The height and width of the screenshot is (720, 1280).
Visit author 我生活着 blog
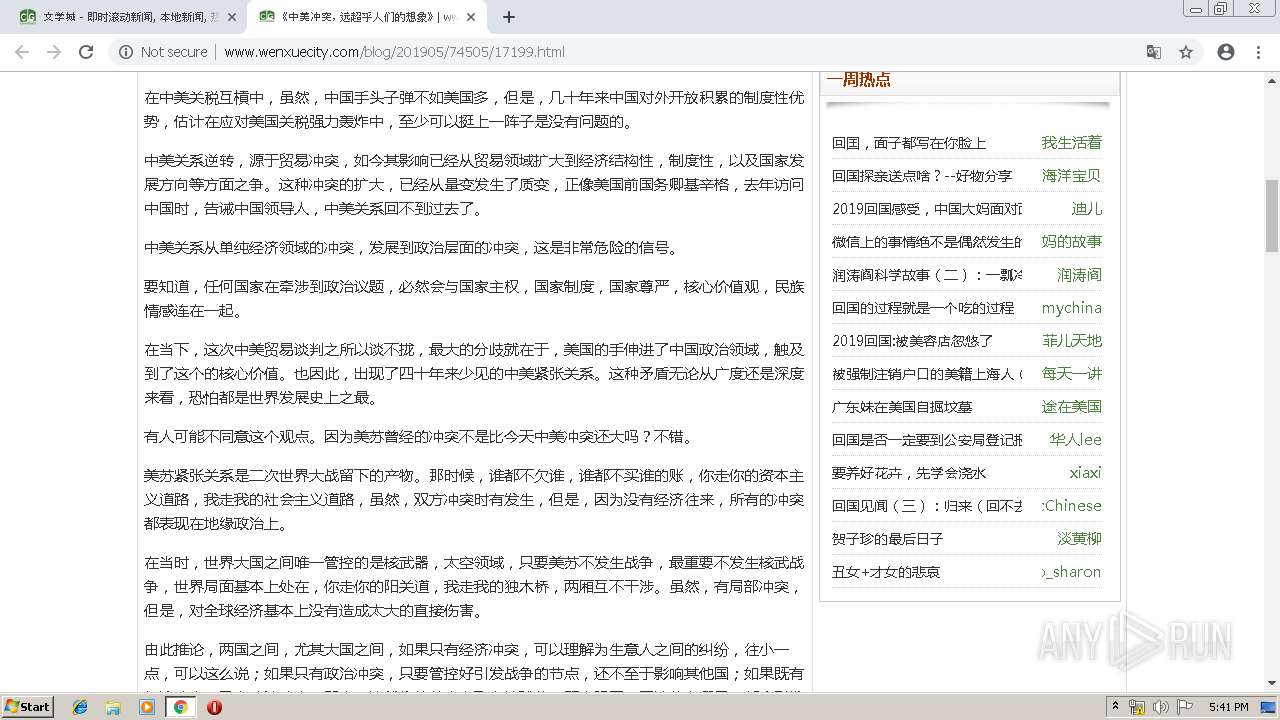pos(1071,143)
